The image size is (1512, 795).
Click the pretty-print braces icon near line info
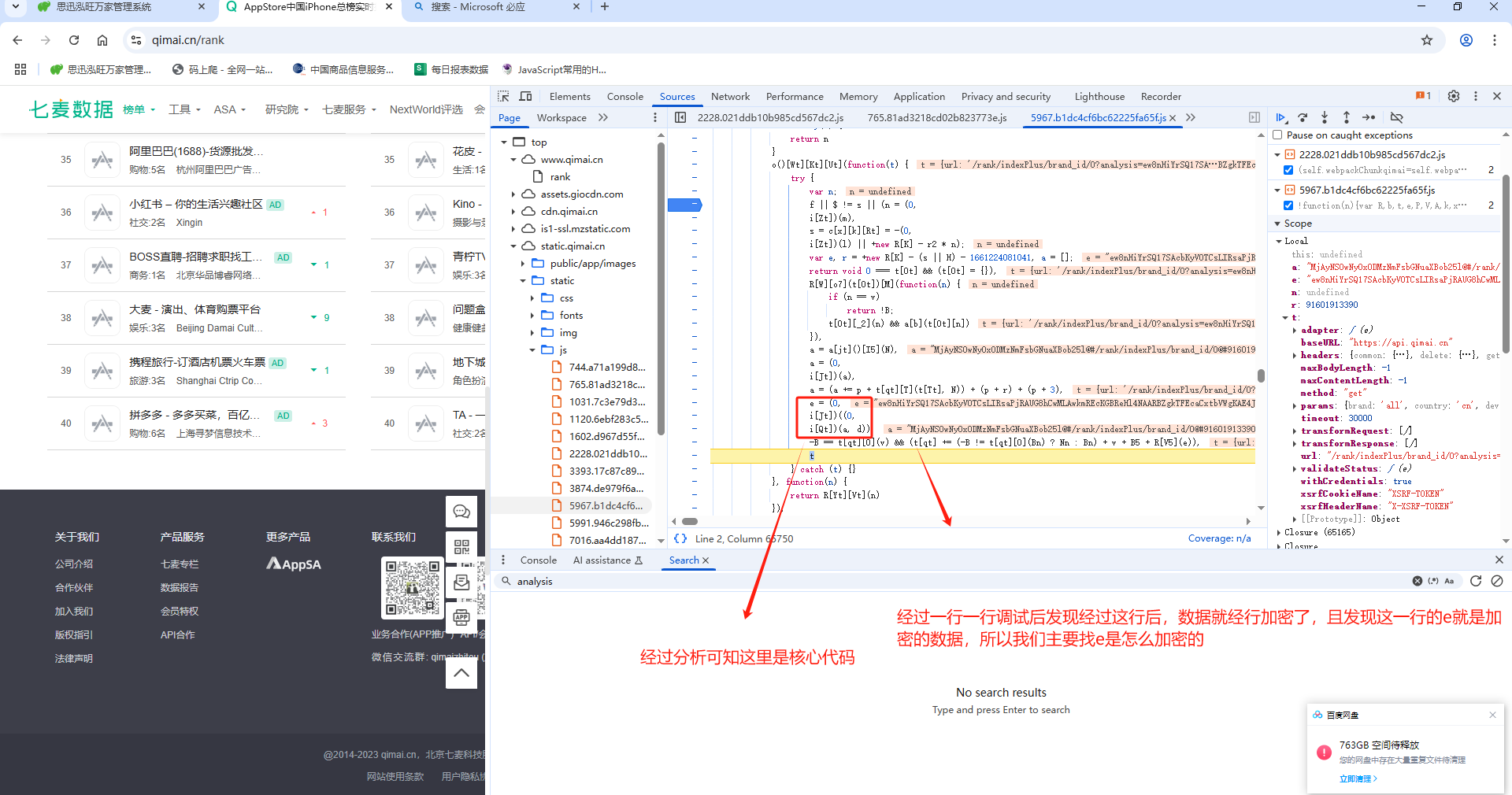[x=680, y=538]
